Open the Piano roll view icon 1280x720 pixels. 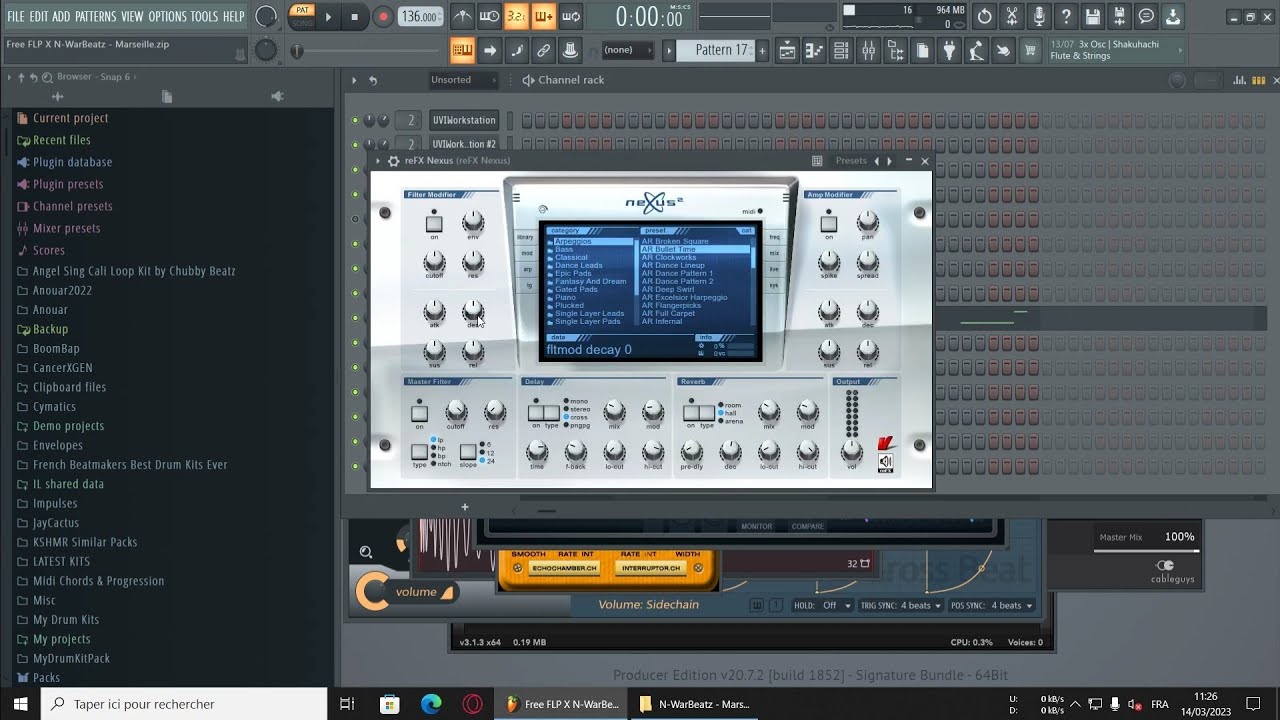[x=814, y=50]
